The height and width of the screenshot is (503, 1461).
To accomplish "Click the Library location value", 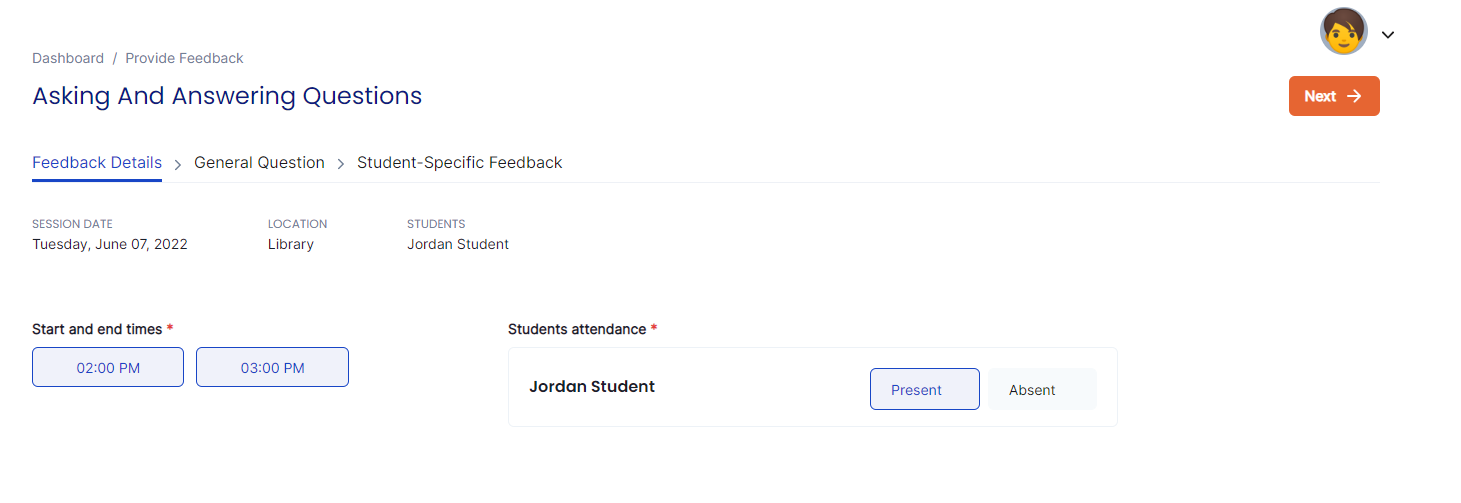I will [291, 244].
